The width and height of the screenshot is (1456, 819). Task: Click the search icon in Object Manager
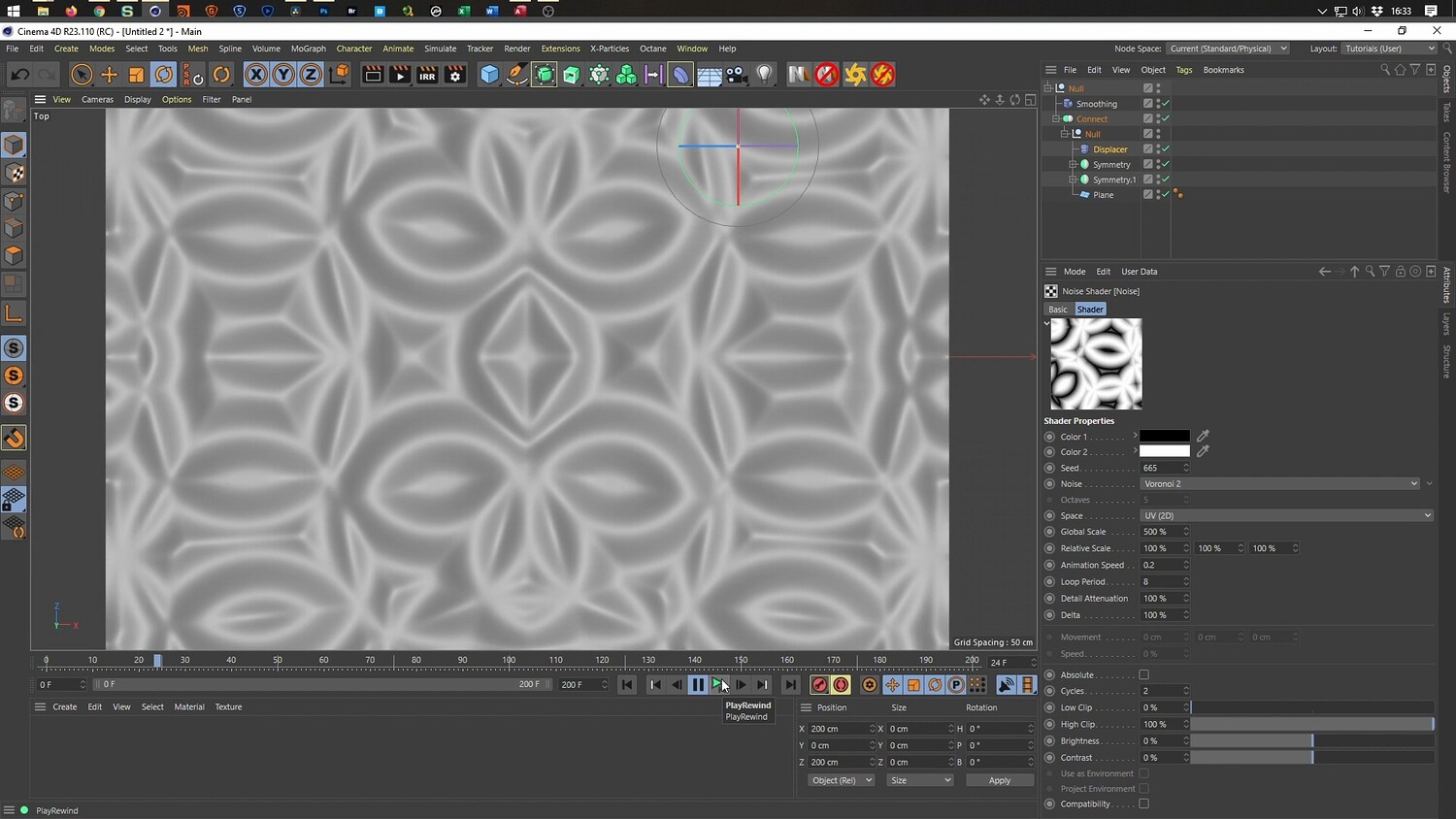point(1385,70)
